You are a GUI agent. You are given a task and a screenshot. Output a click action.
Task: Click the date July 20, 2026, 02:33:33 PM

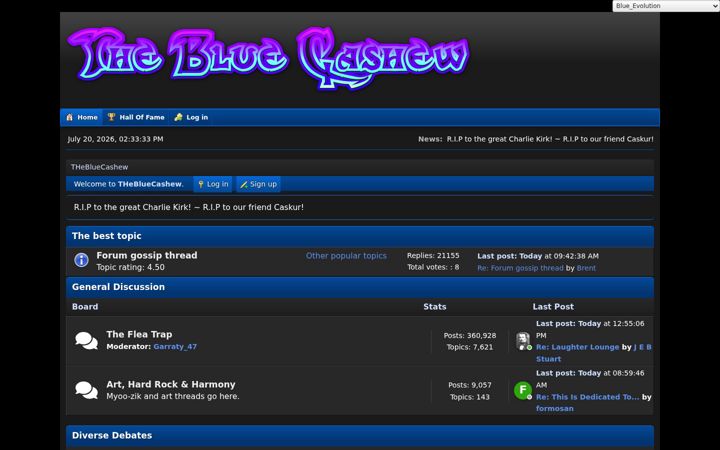[115, 139]
